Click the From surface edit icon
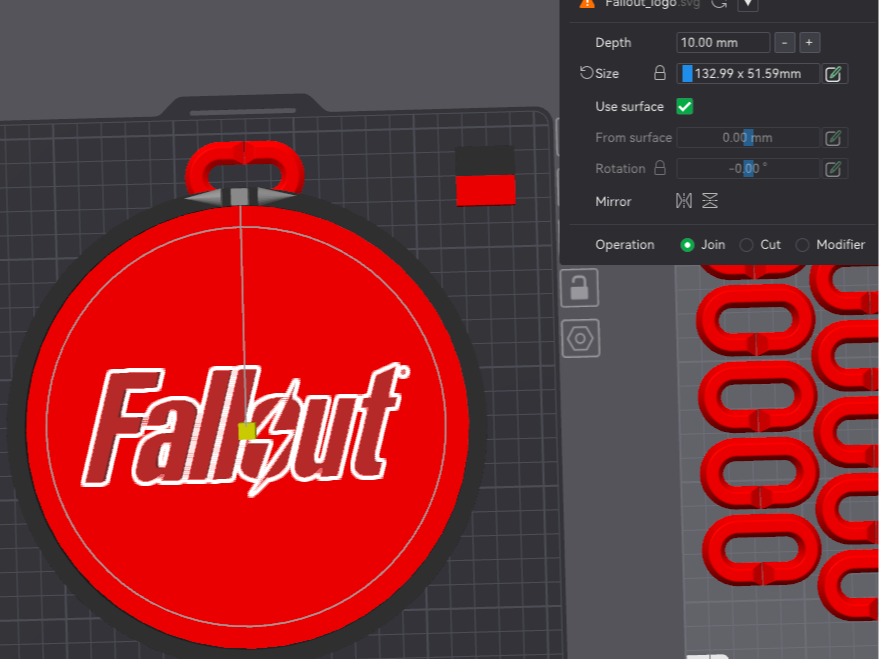The height and width of the screenshot is (659, 879). 834,138
